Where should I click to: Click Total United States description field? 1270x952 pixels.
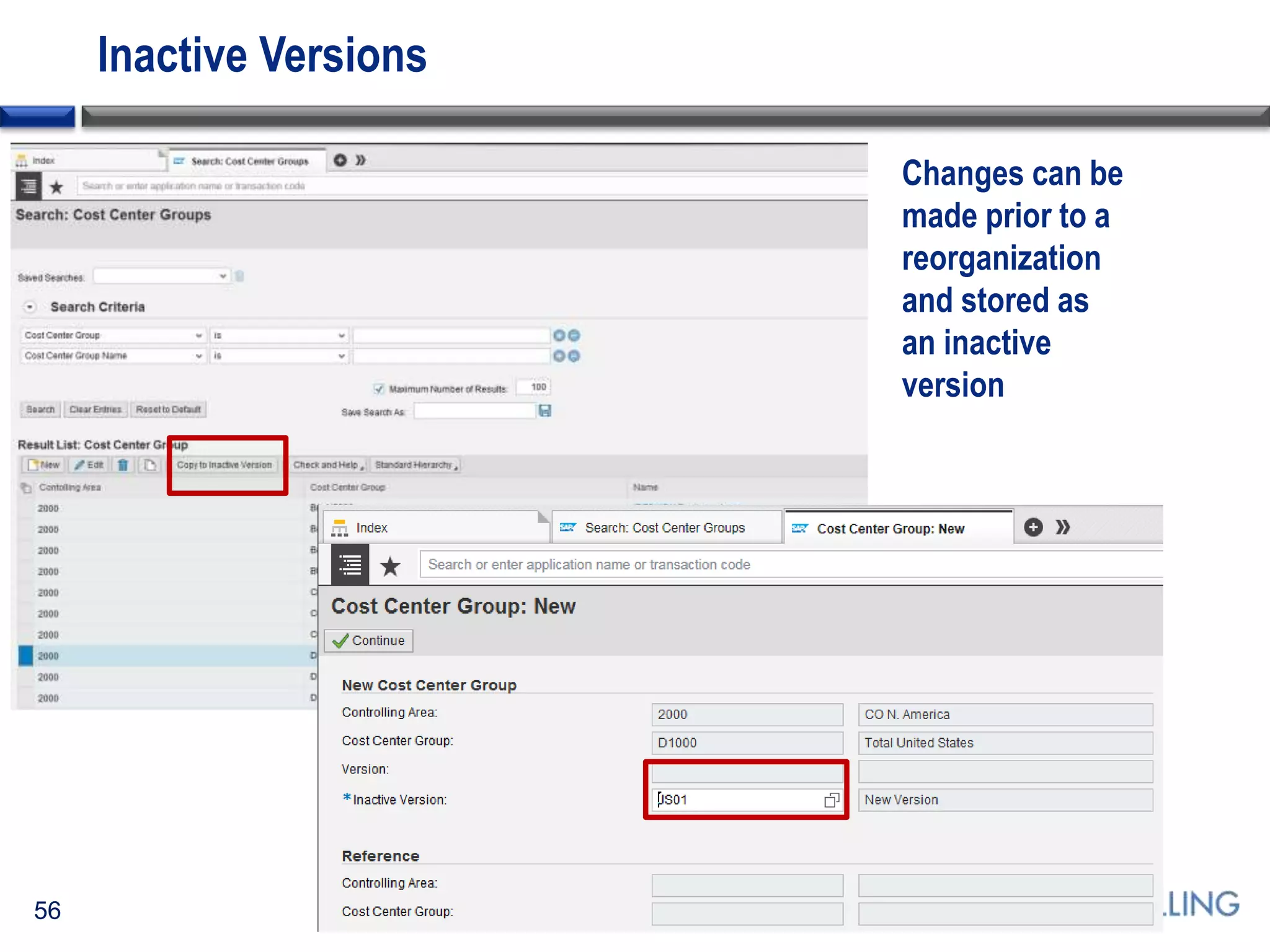point(1005,743)
